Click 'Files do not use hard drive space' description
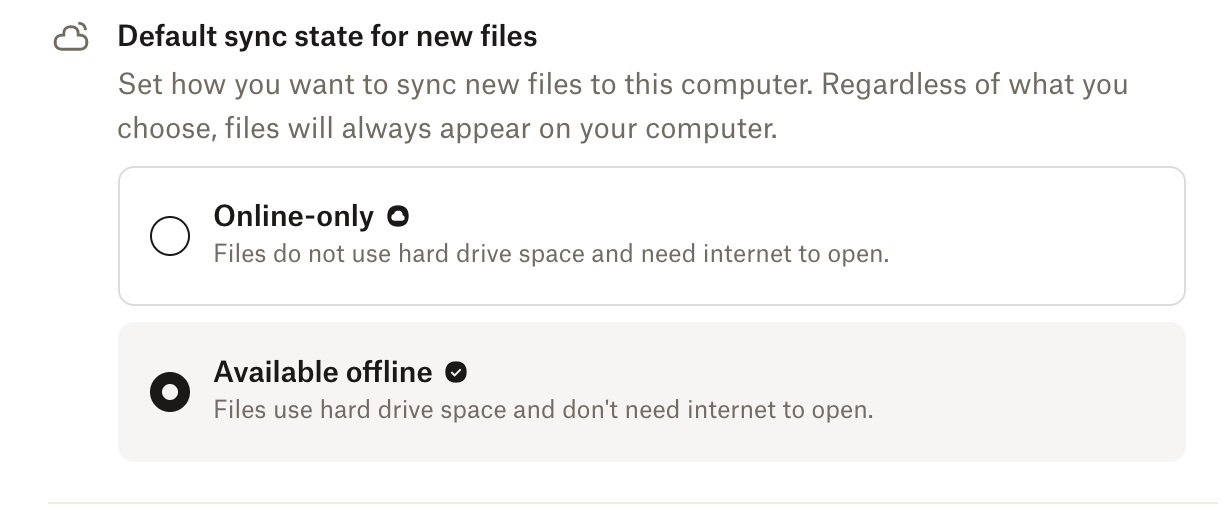The height and width of the screenshot is (514, 1226). click(x=400, y=253)
